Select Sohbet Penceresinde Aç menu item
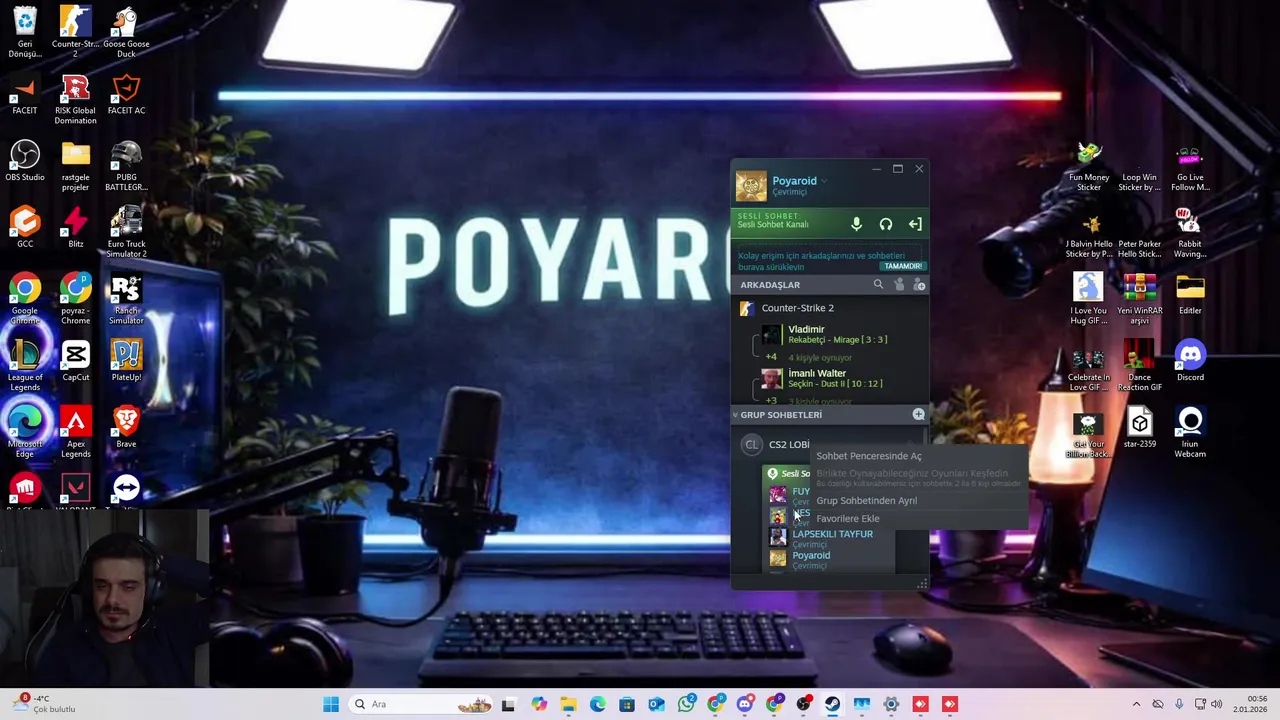The height and width of the screenshot is (720, 1280). [869, 456]
